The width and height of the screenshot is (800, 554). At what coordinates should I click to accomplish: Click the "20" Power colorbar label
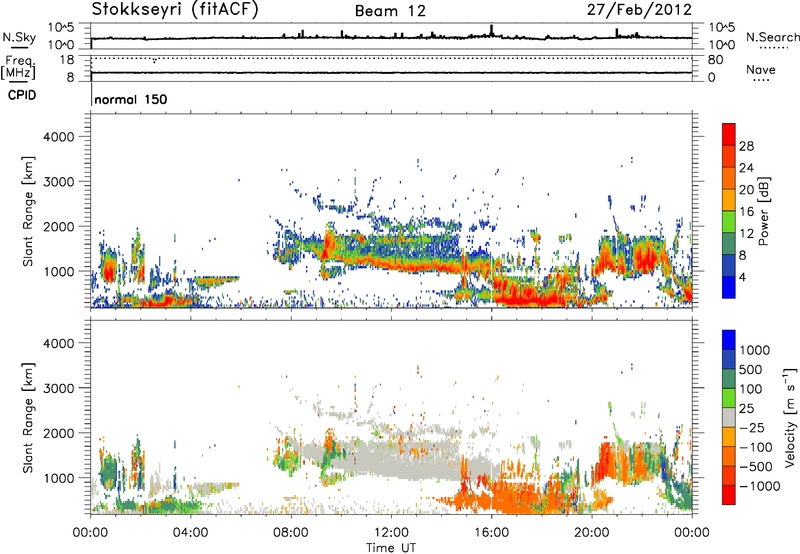tap(746, 190)
